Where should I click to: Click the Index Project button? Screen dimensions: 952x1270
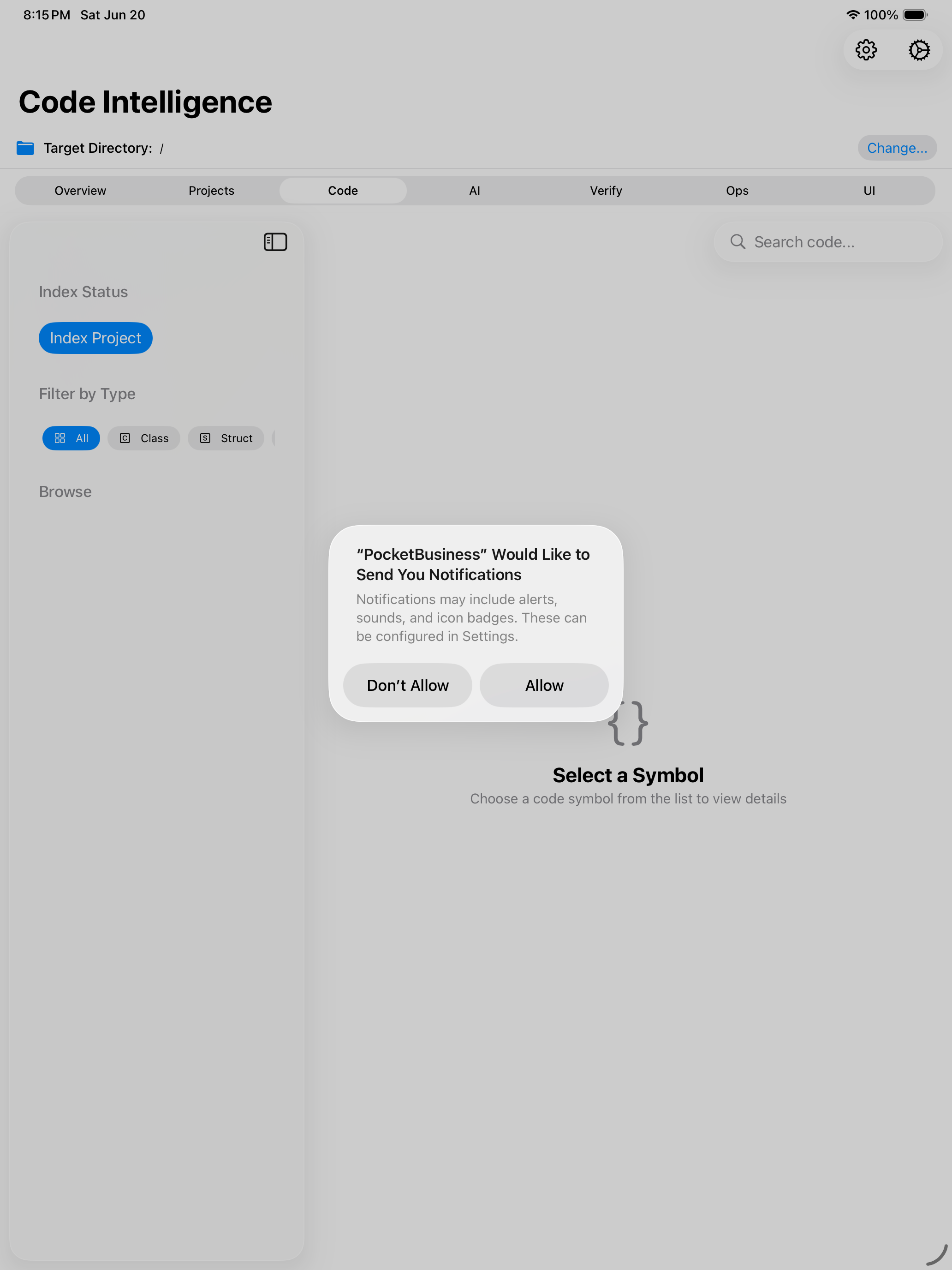96,338
